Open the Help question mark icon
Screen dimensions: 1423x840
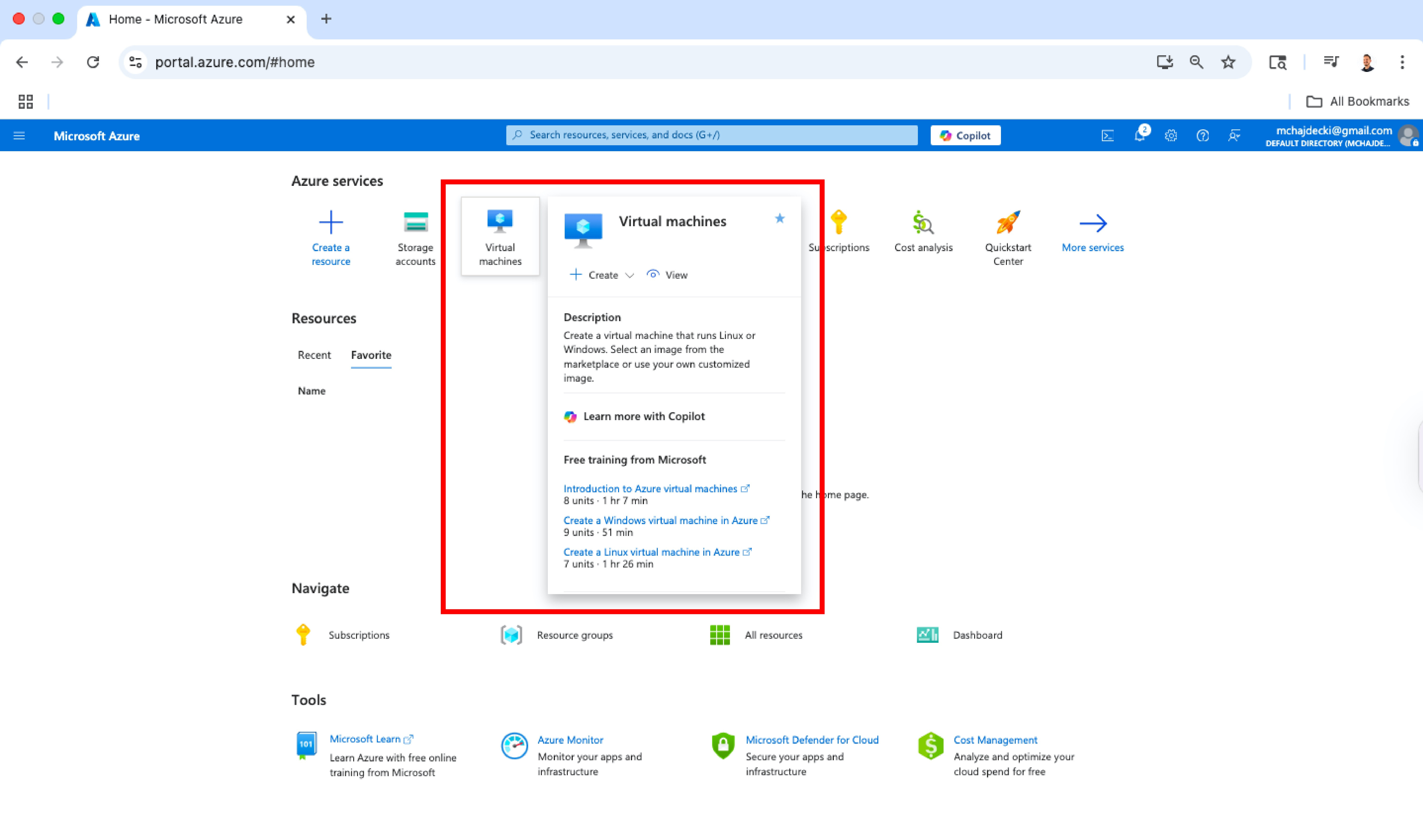point(1202,136)
